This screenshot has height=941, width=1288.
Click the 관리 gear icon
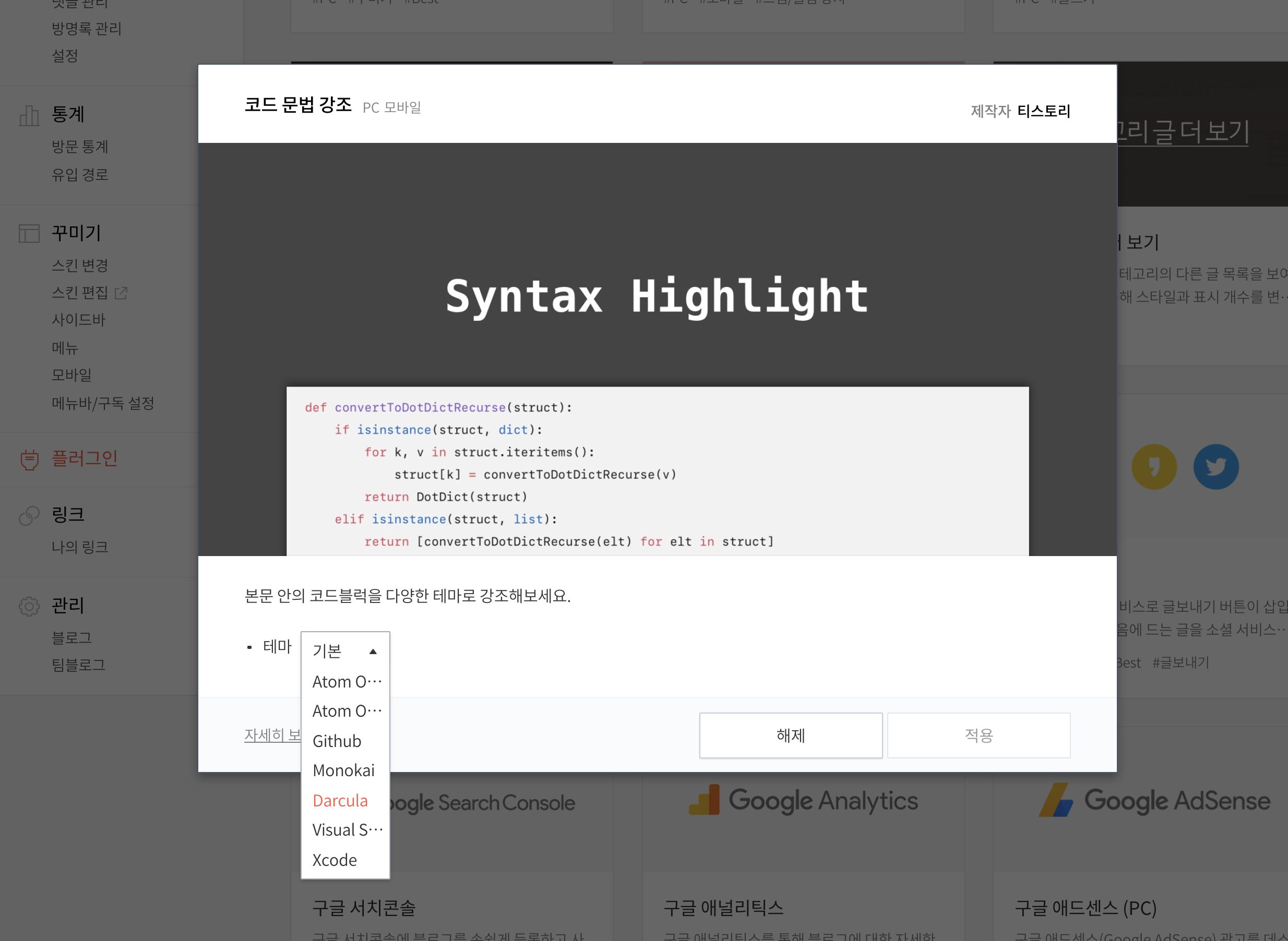point(29,606)
